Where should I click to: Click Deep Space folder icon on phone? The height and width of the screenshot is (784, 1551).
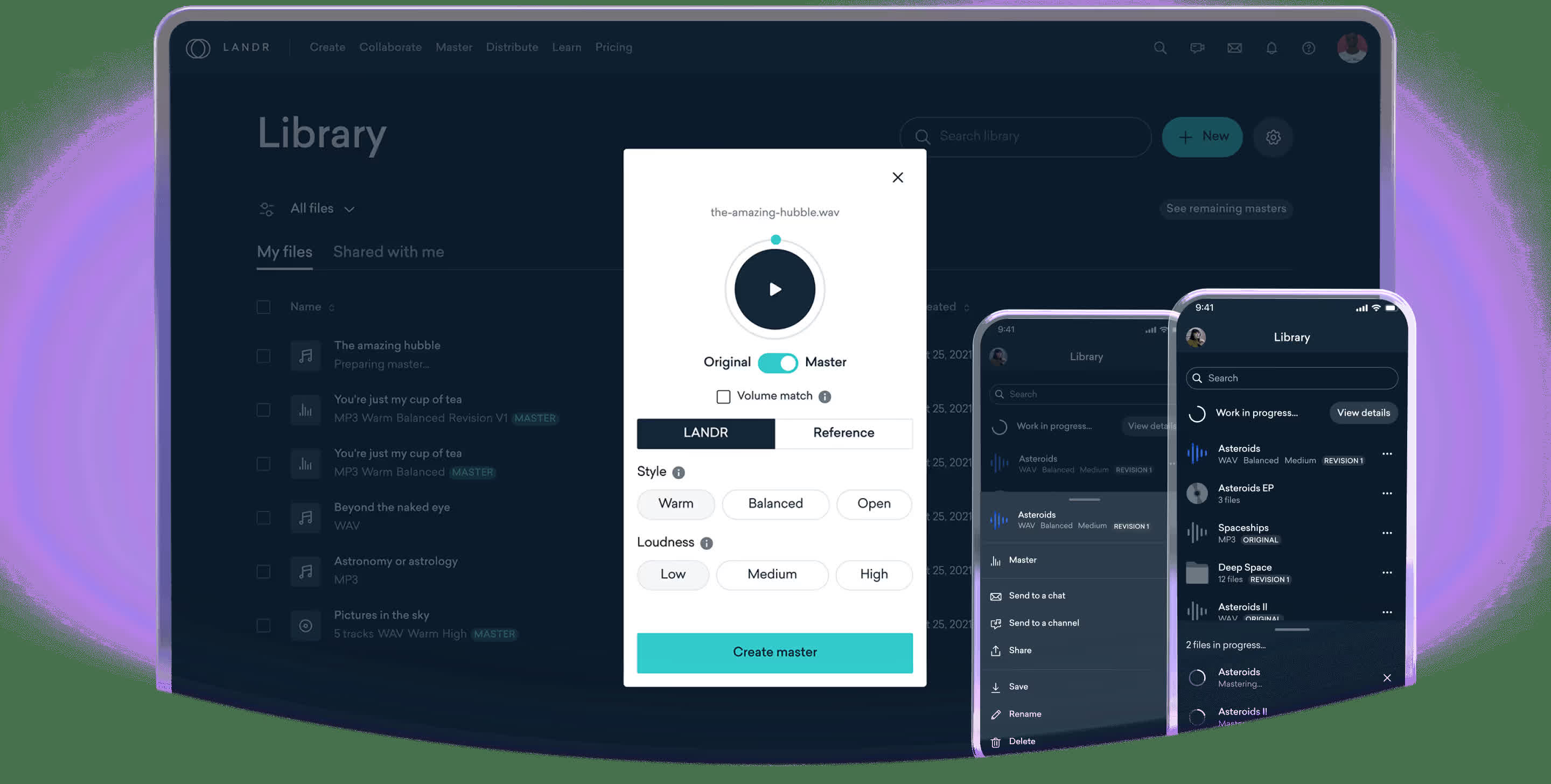pyautogui.click(x=1197, y=572)
